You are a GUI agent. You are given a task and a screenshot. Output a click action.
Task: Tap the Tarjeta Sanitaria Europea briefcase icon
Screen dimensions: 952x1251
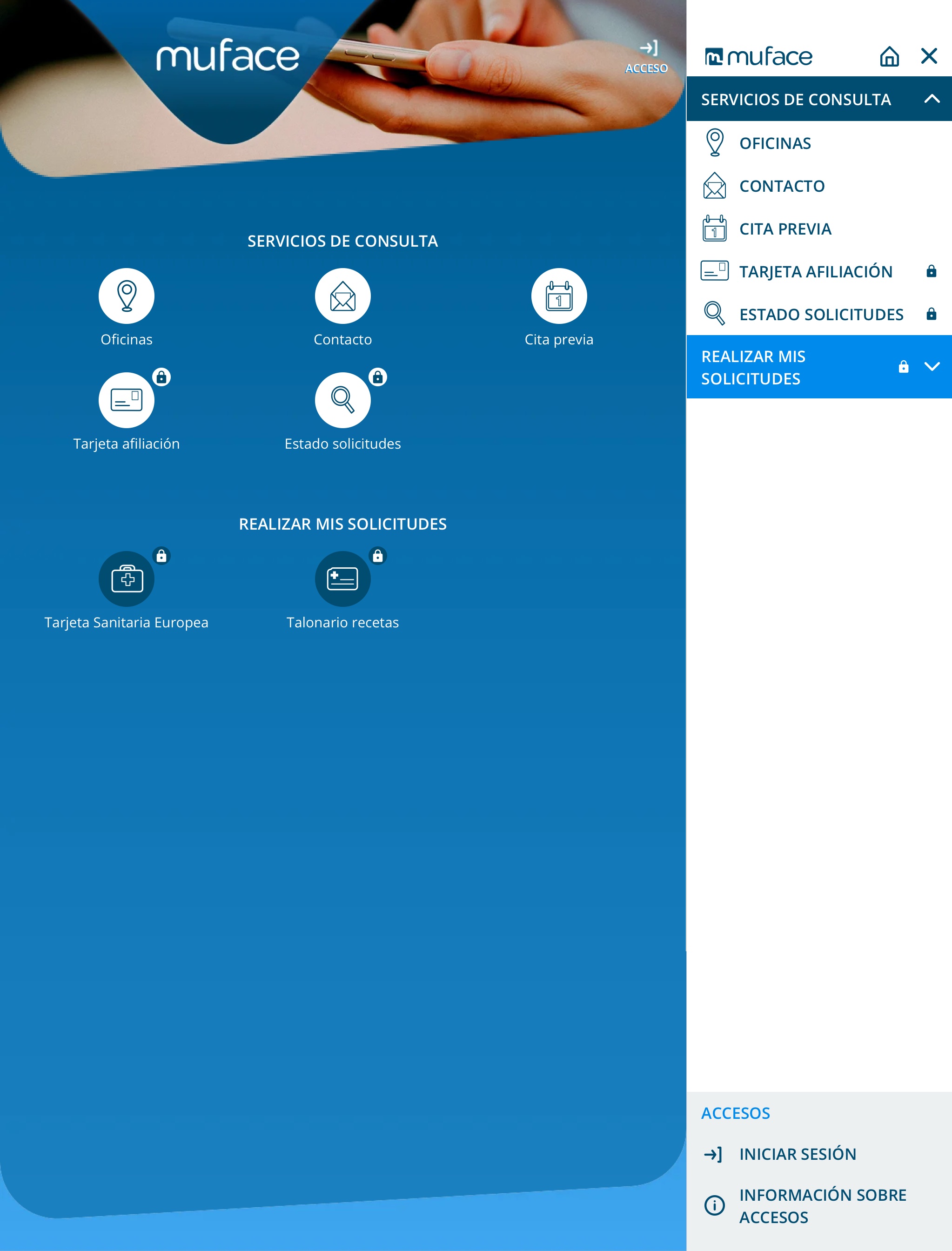127,579
